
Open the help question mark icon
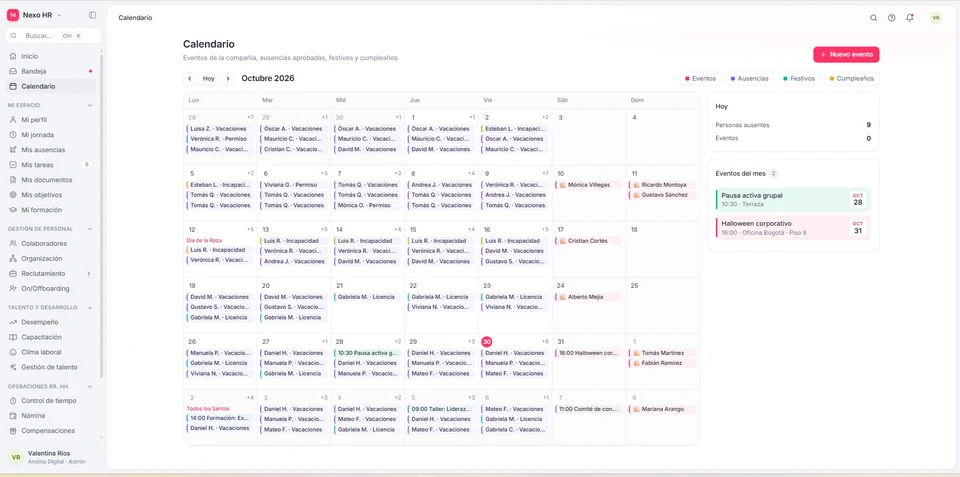(891, 18)
